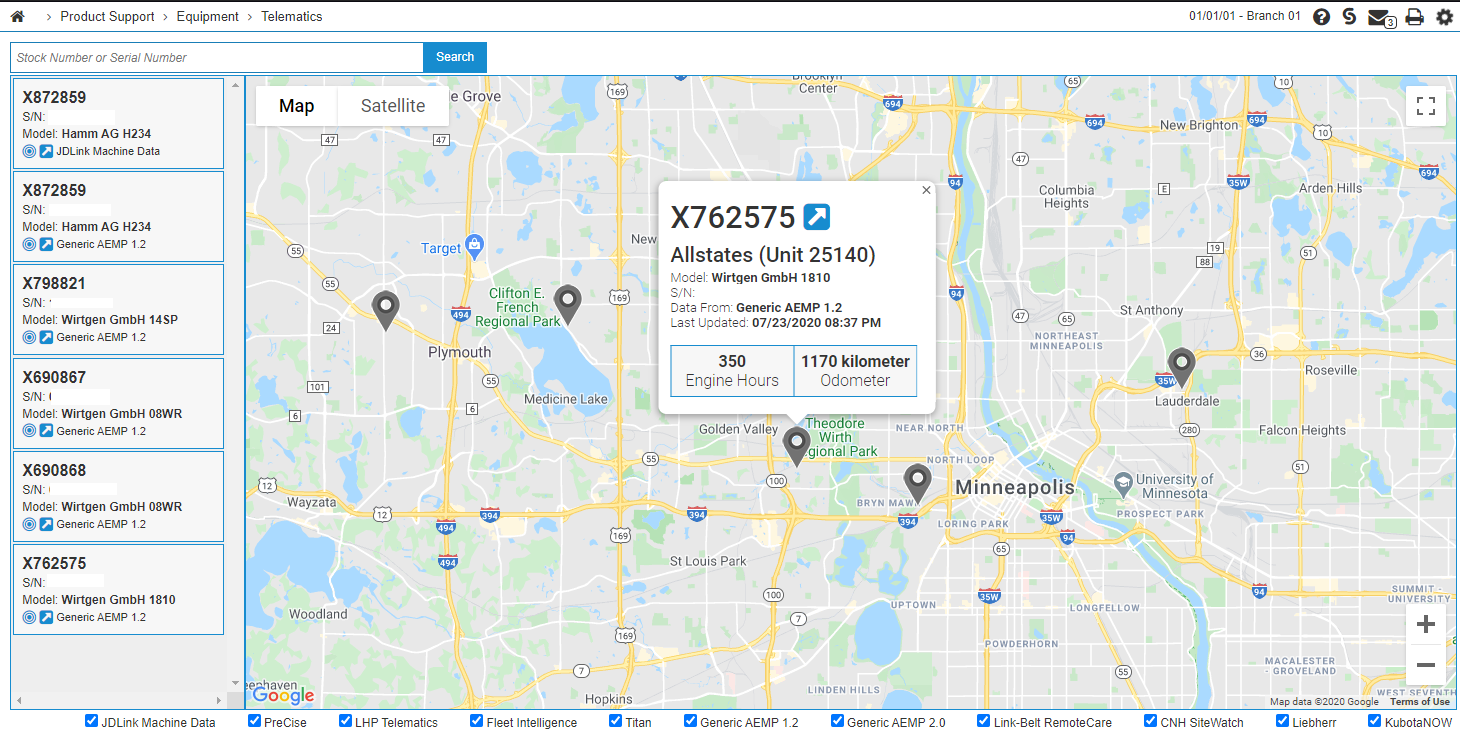Uncheck KubotaNOW filter
The height and width of the screenshot is (754, 1460).
coord(1375,721)
